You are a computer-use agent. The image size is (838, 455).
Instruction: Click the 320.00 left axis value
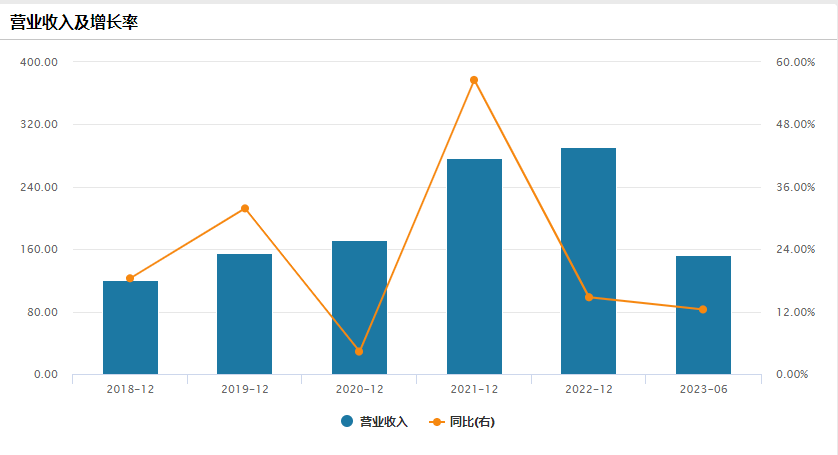click(x=39, y=124)
